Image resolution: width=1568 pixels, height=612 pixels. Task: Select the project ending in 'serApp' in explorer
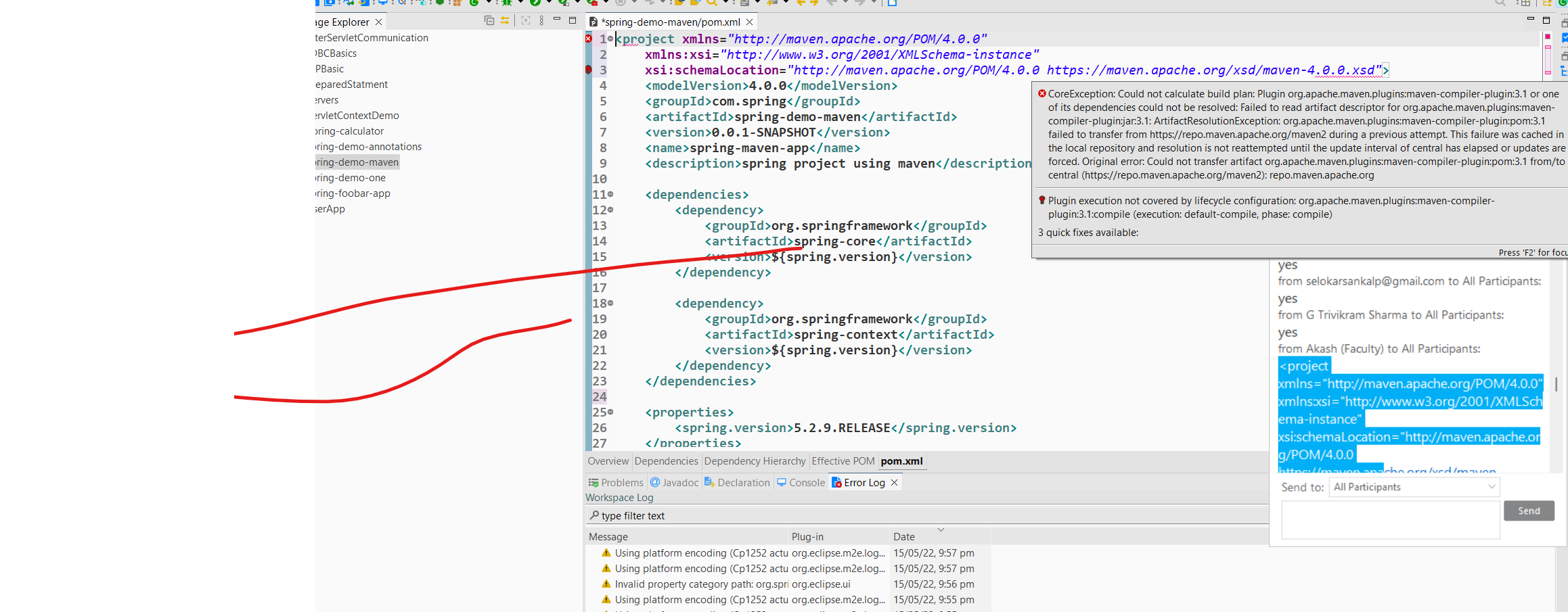pos(330,209)
